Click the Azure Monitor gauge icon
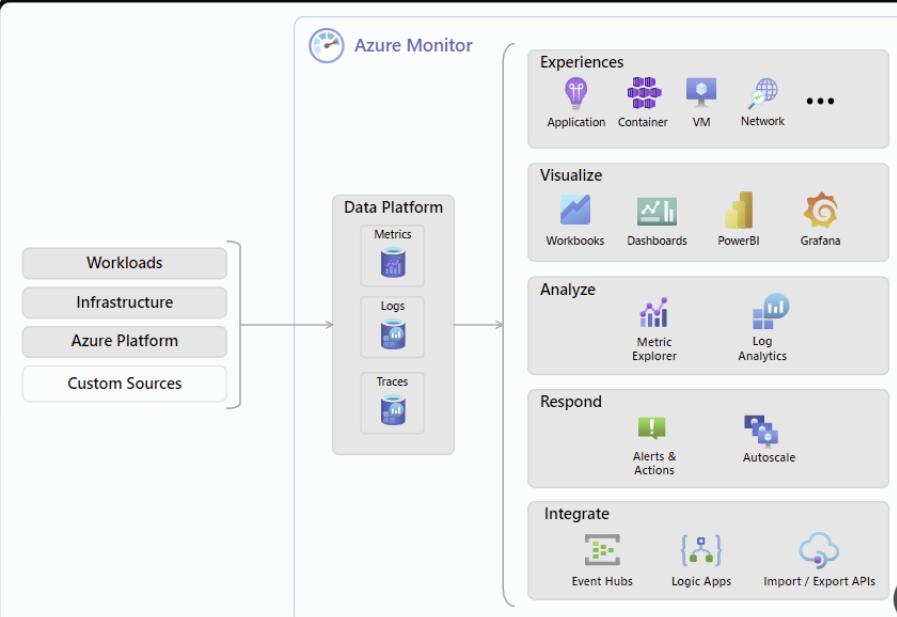This screenshot has height=617, width=897. point(326,45)
